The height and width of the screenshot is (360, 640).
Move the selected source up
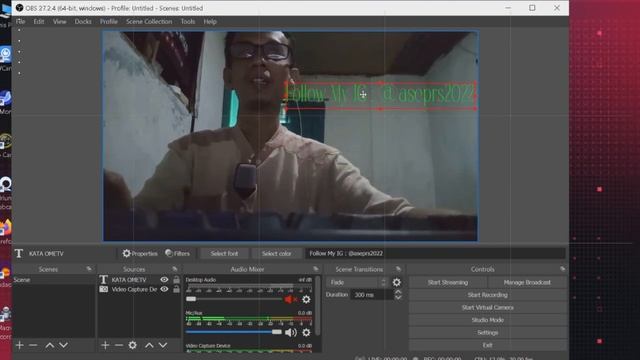tap(149, 345)
